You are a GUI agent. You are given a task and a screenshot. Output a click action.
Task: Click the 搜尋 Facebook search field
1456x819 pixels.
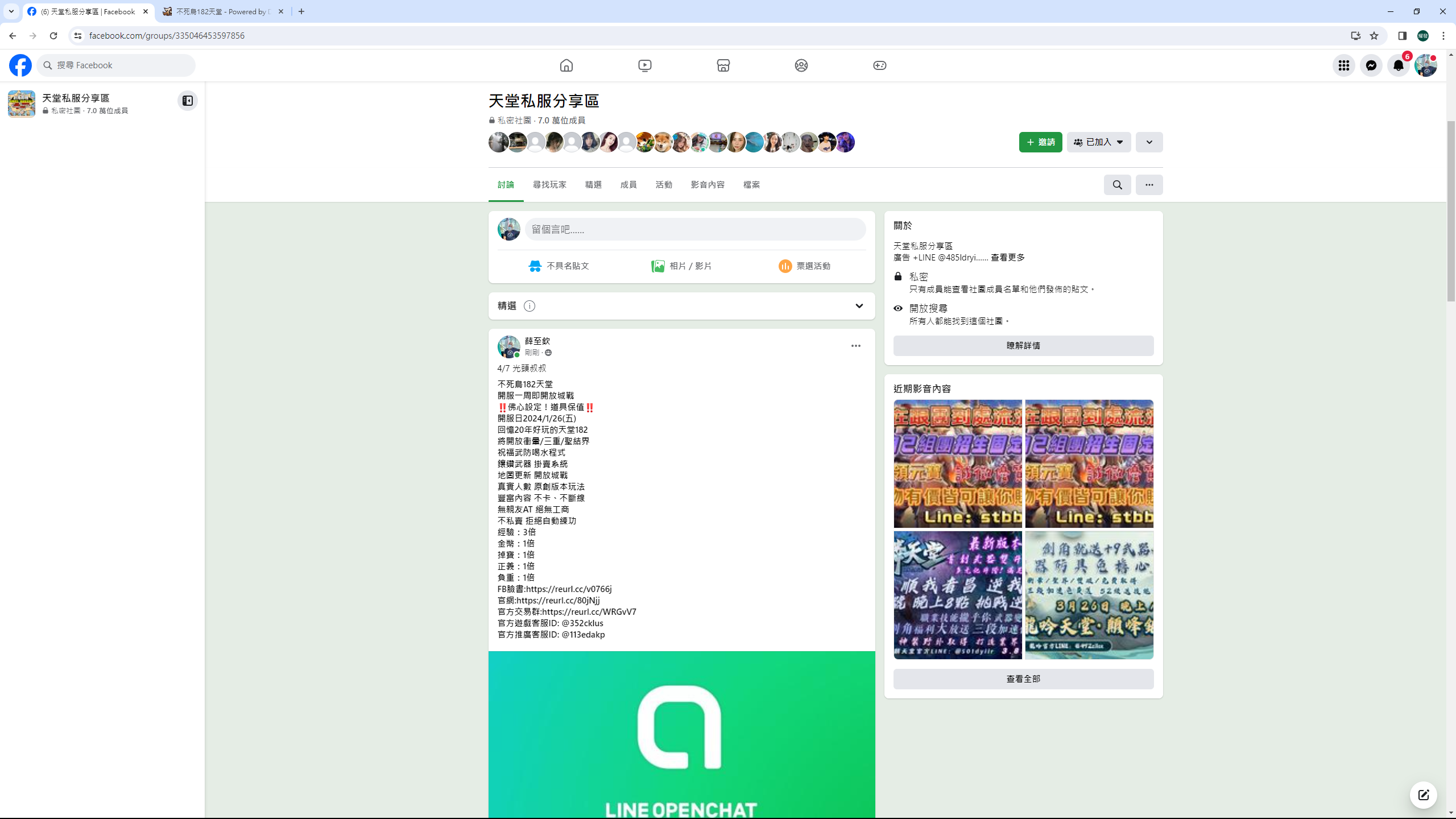[117, 65]
